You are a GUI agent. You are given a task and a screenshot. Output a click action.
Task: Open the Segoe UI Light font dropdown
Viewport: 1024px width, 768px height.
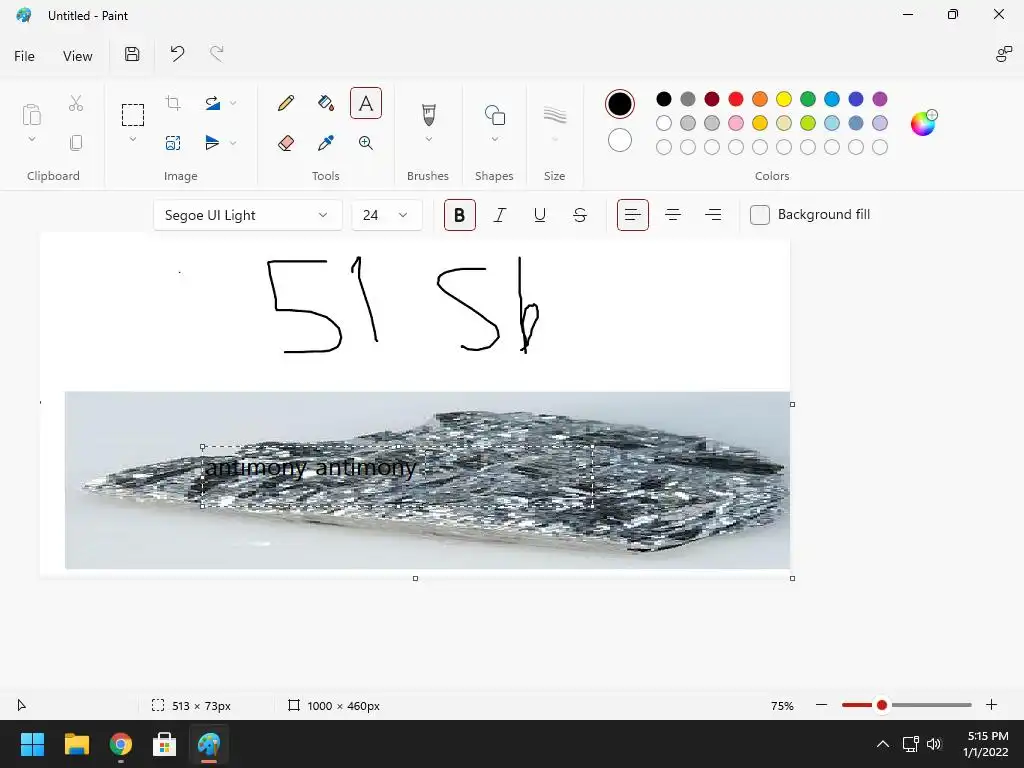(248, 215)
